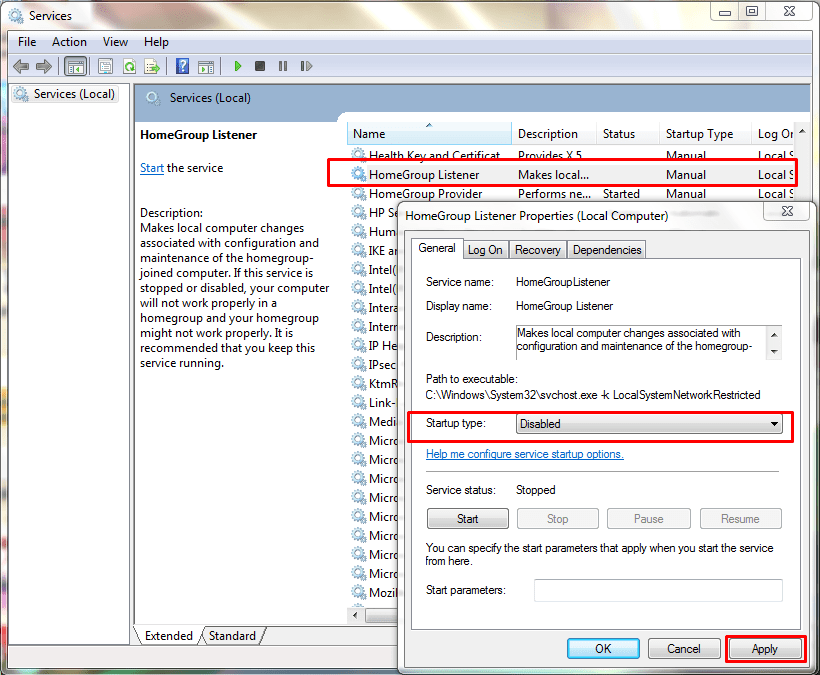
Task: Toggle the Show/Hide Console Tree toolbar icon
Action: coord(75,66)
